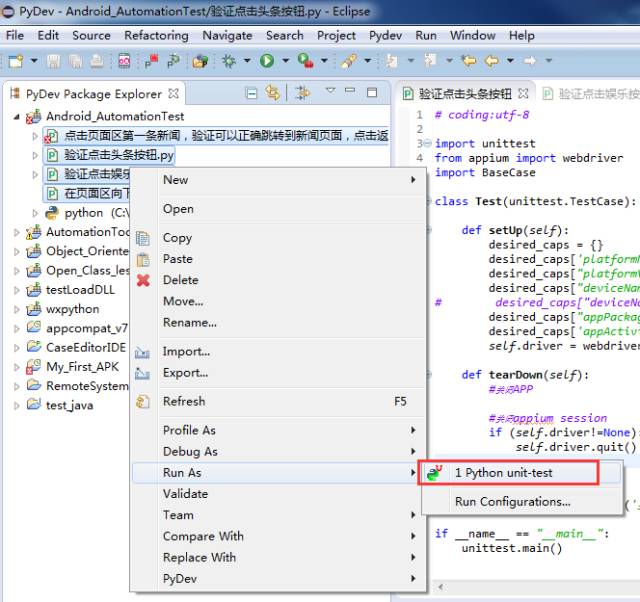
Task: Choose Debug As in the context menu
Action: (x=279, y=451)
